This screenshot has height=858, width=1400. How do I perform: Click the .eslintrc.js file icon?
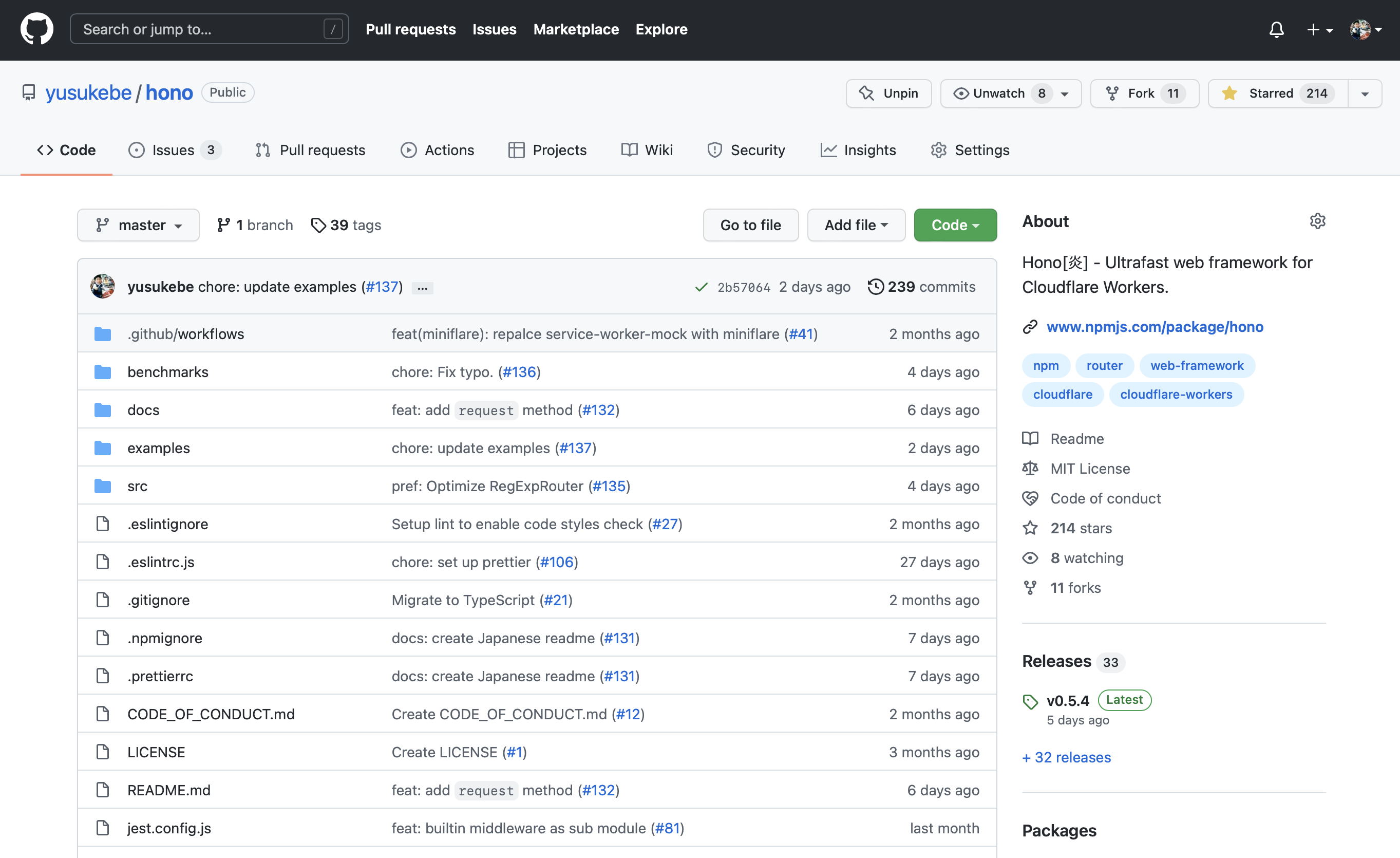[102, 562]
